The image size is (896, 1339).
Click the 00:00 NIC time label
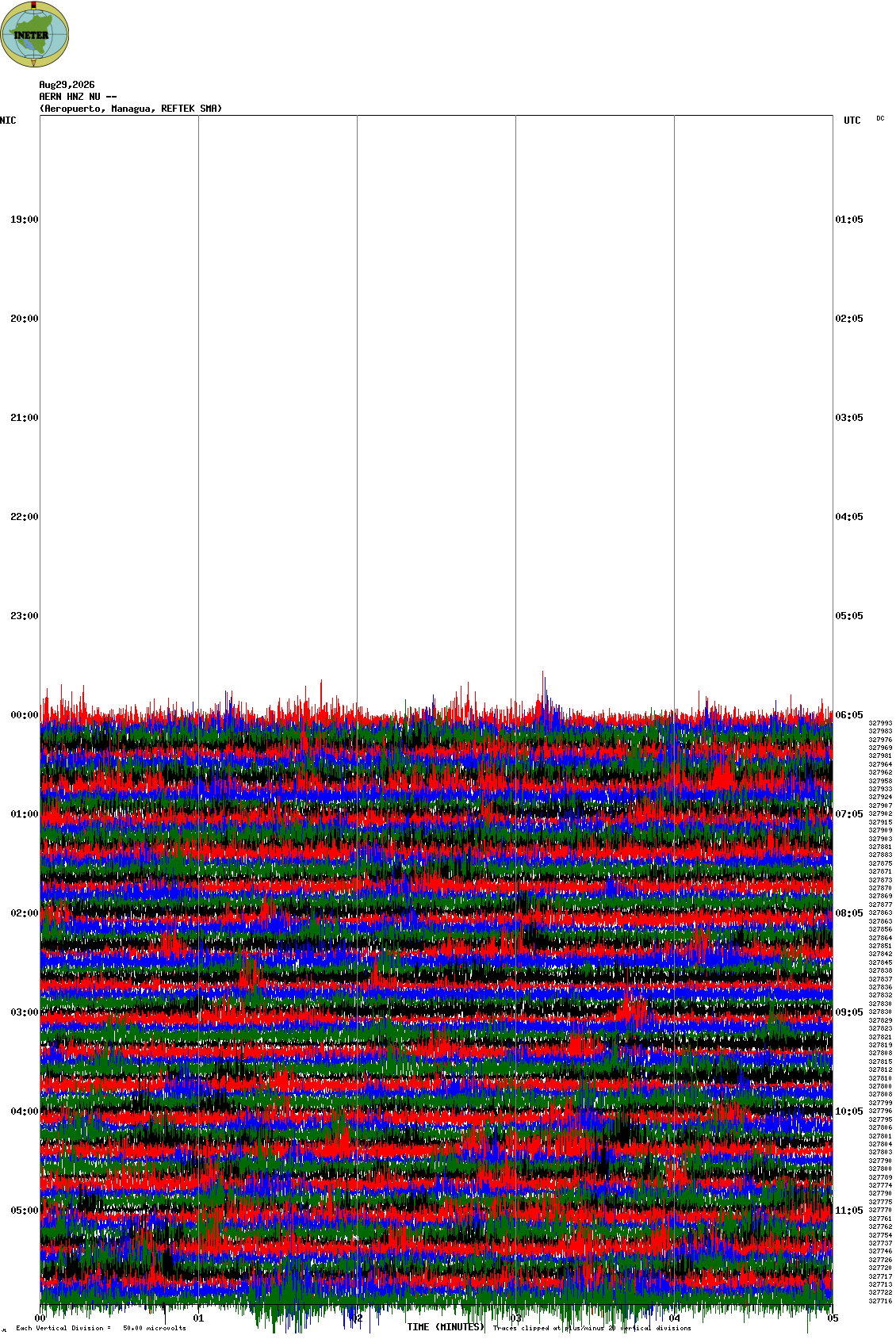tap(24, 715)
